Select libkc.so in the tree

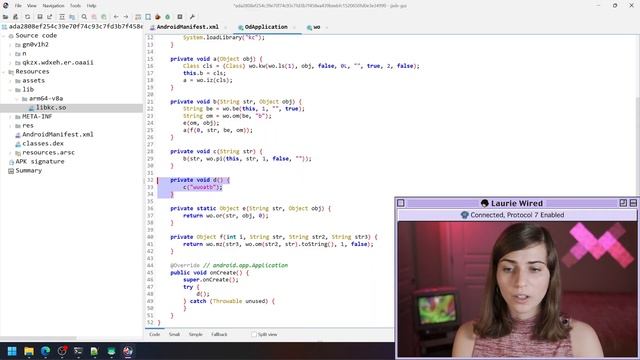pyautogui.click(x=51, y=108)
